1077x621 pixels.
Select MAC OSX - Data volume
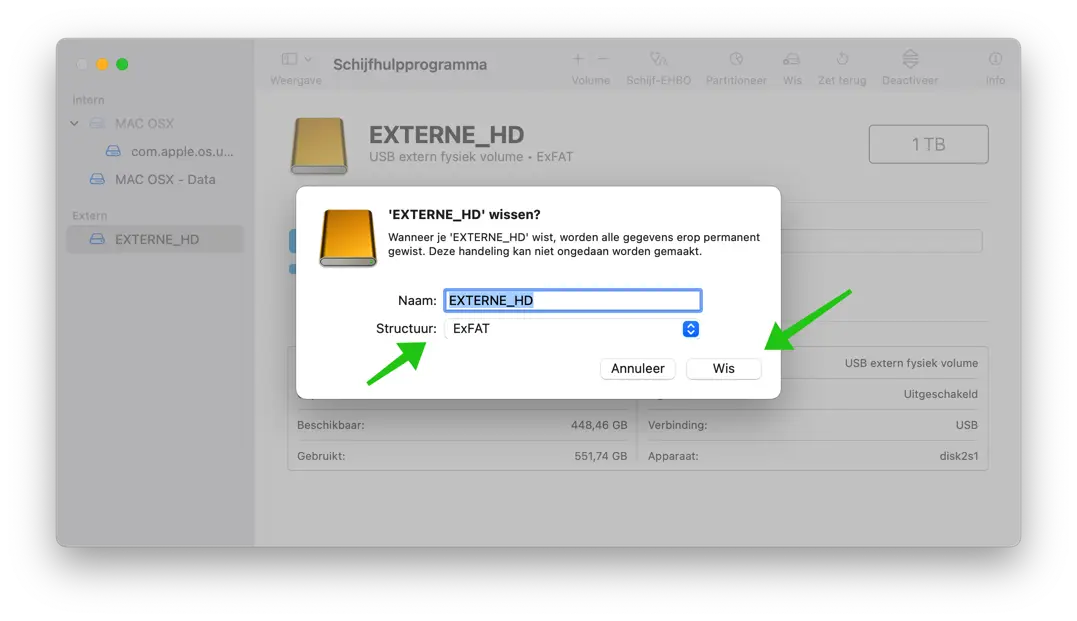[165, 179]
